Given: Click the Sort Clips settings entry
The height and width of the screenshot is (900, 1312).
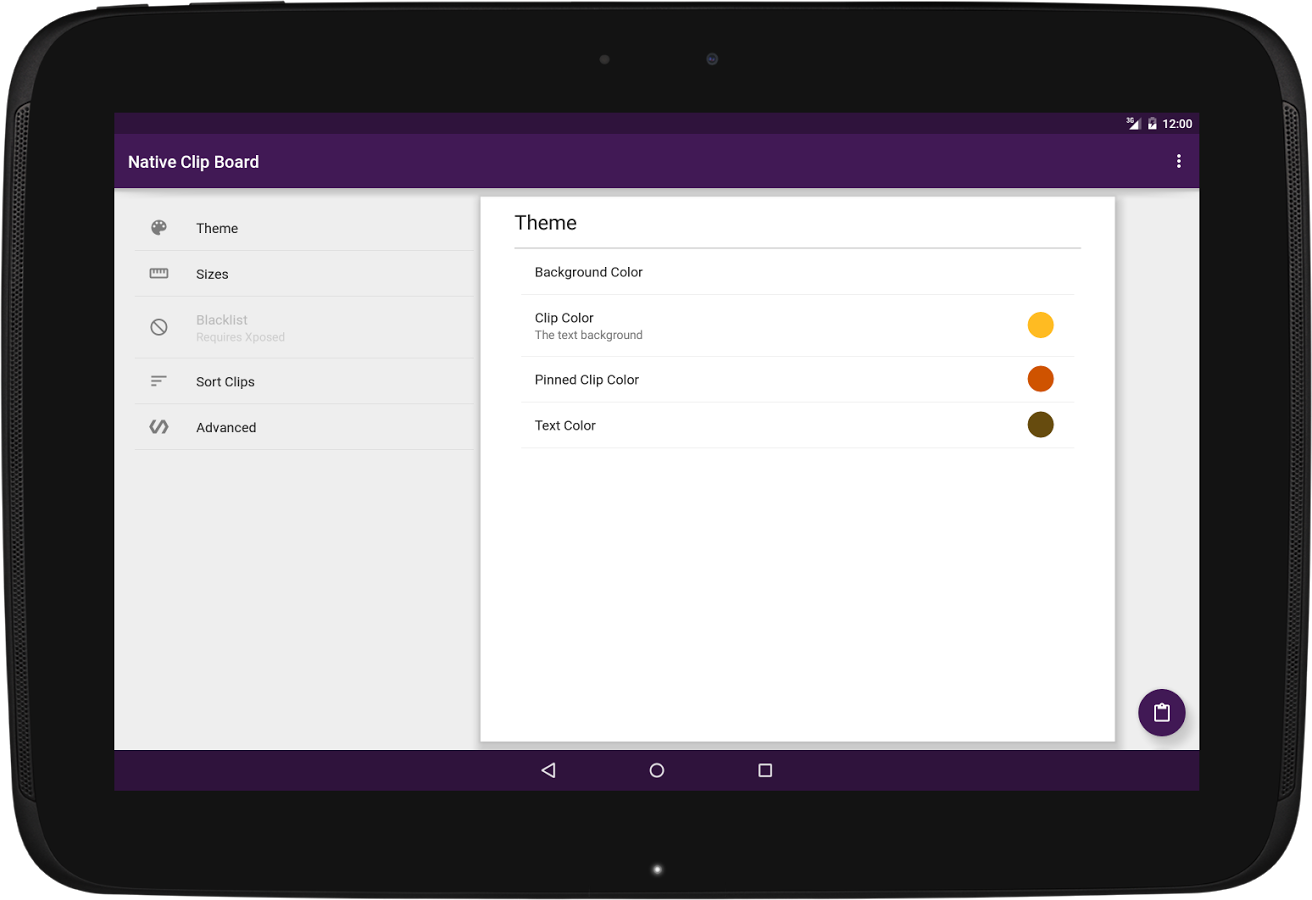Looking at the screenshot, I should [x=225, y=380].
